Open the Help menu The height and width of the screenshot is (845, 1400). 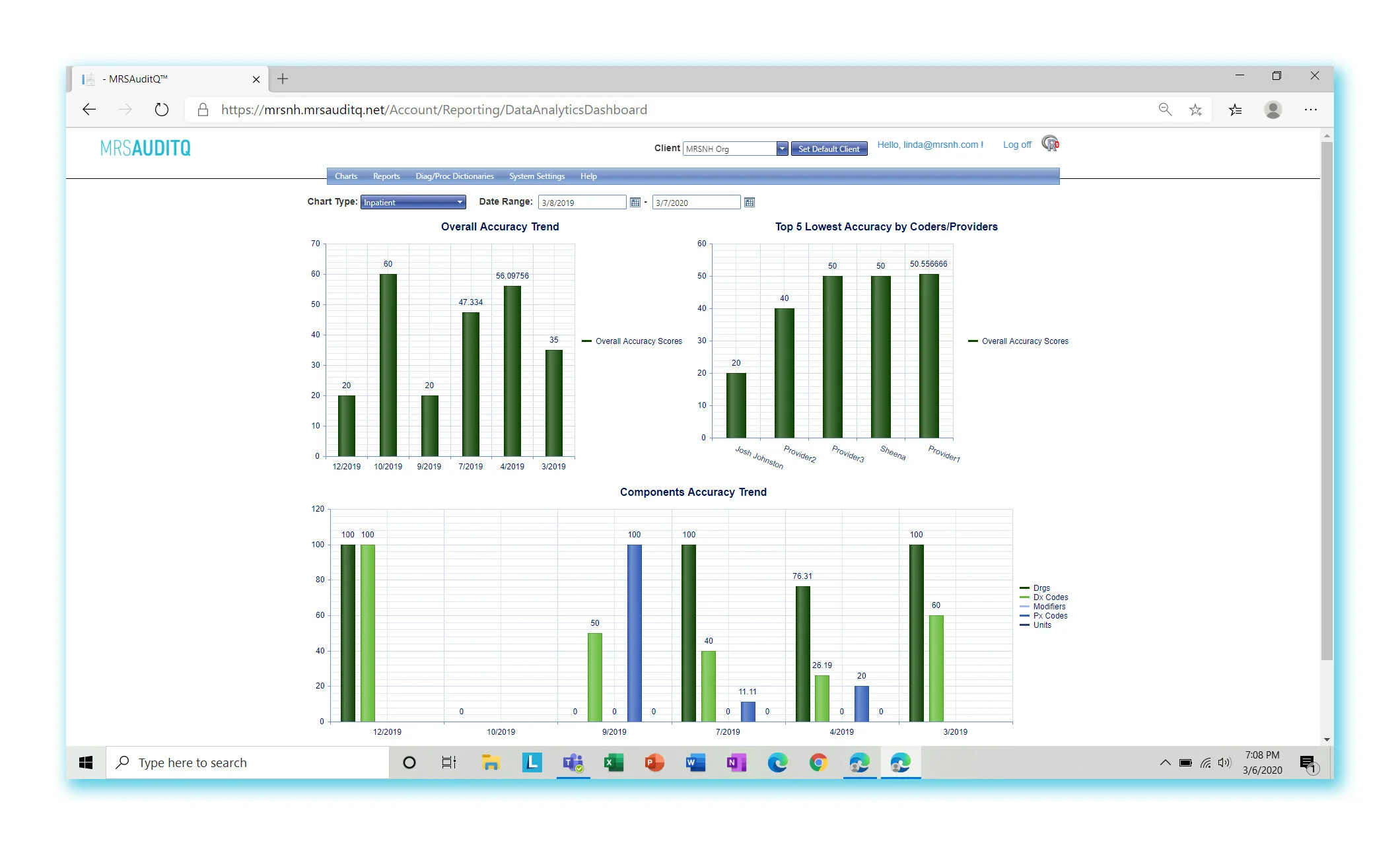588,176
